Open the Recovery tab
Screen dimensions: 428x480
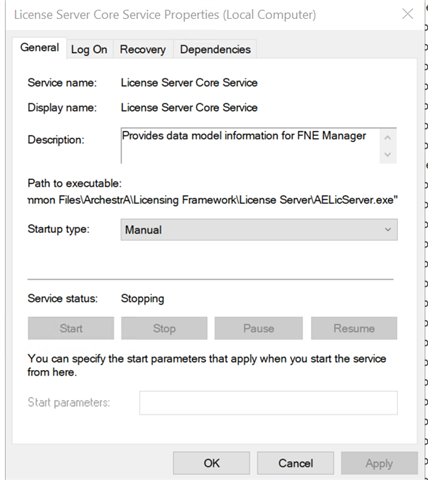(143, 49)
